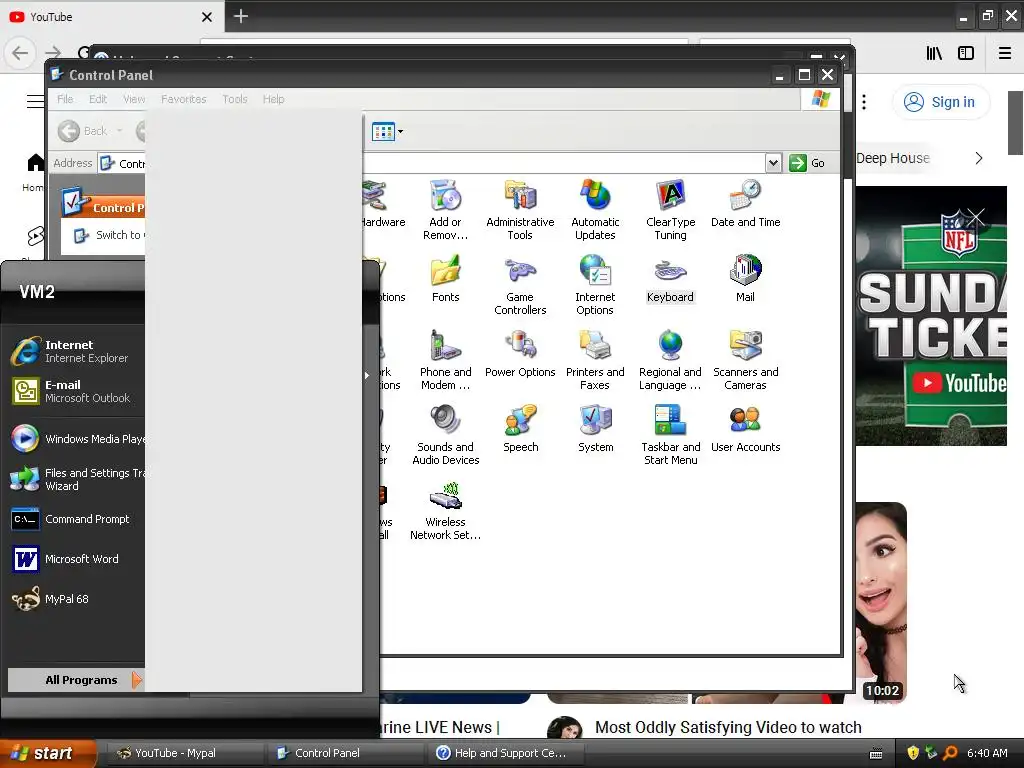
Task: Click the Windows Start button
Action: pos(48,753)
